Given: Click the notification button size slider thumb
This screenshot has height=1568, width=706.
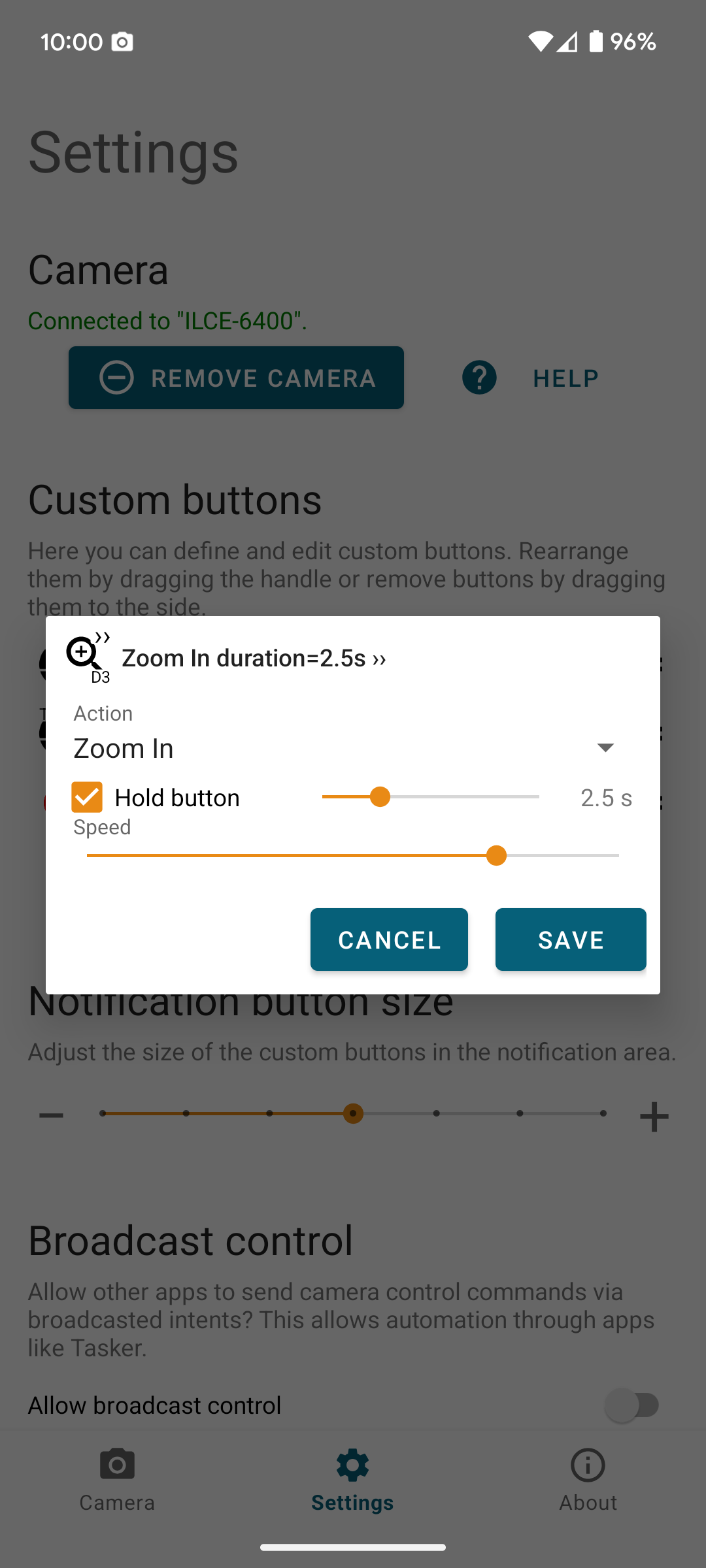Looking at the screenshot, I should tap(353, 1113).
